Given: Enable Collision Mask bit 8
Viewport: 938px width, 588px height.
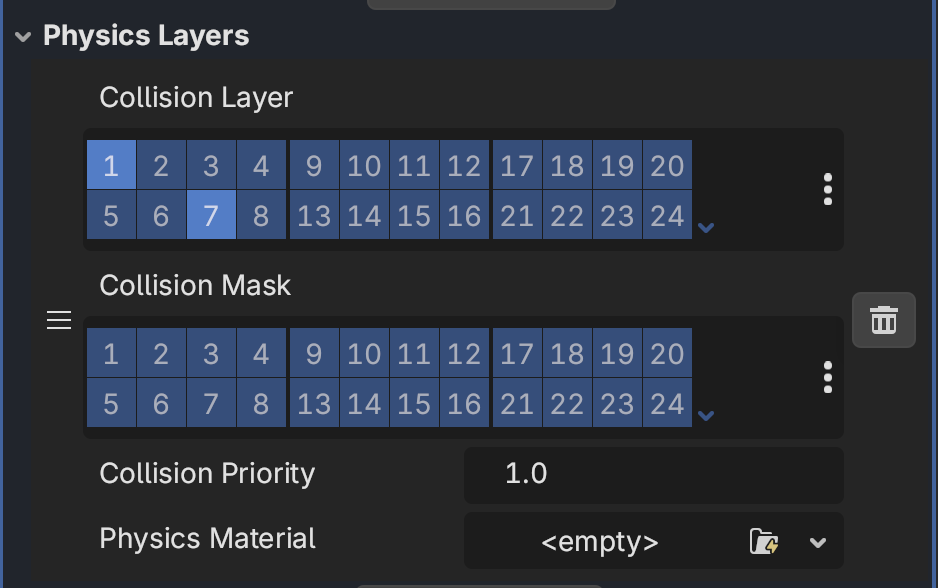Looking at the screenshot, I should 261,403.
